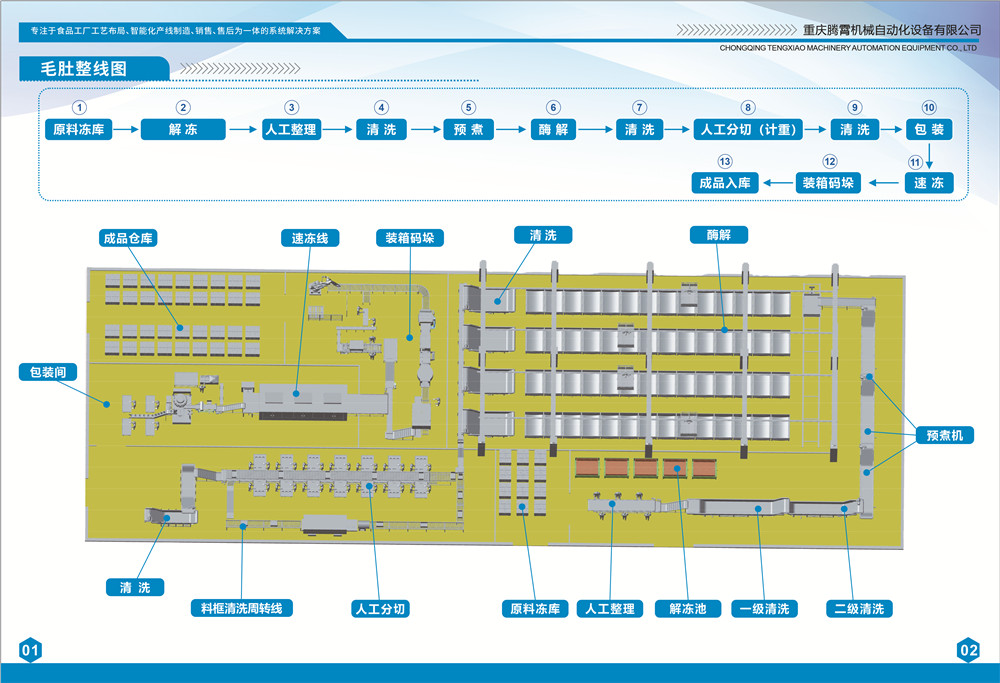Click the 二级清洗 label
The image size is (1000, 683).
click(x=859, y=608)
